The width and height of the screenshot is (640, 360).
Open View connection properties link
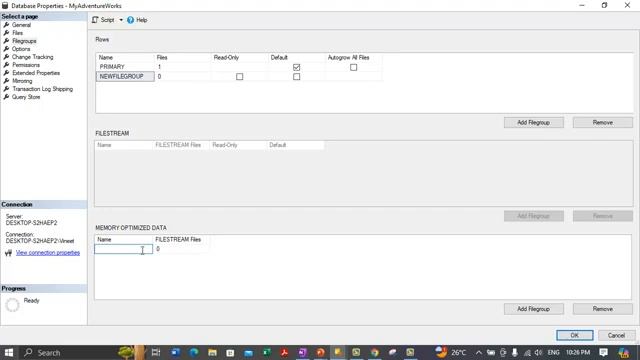[x=48, y=253]
